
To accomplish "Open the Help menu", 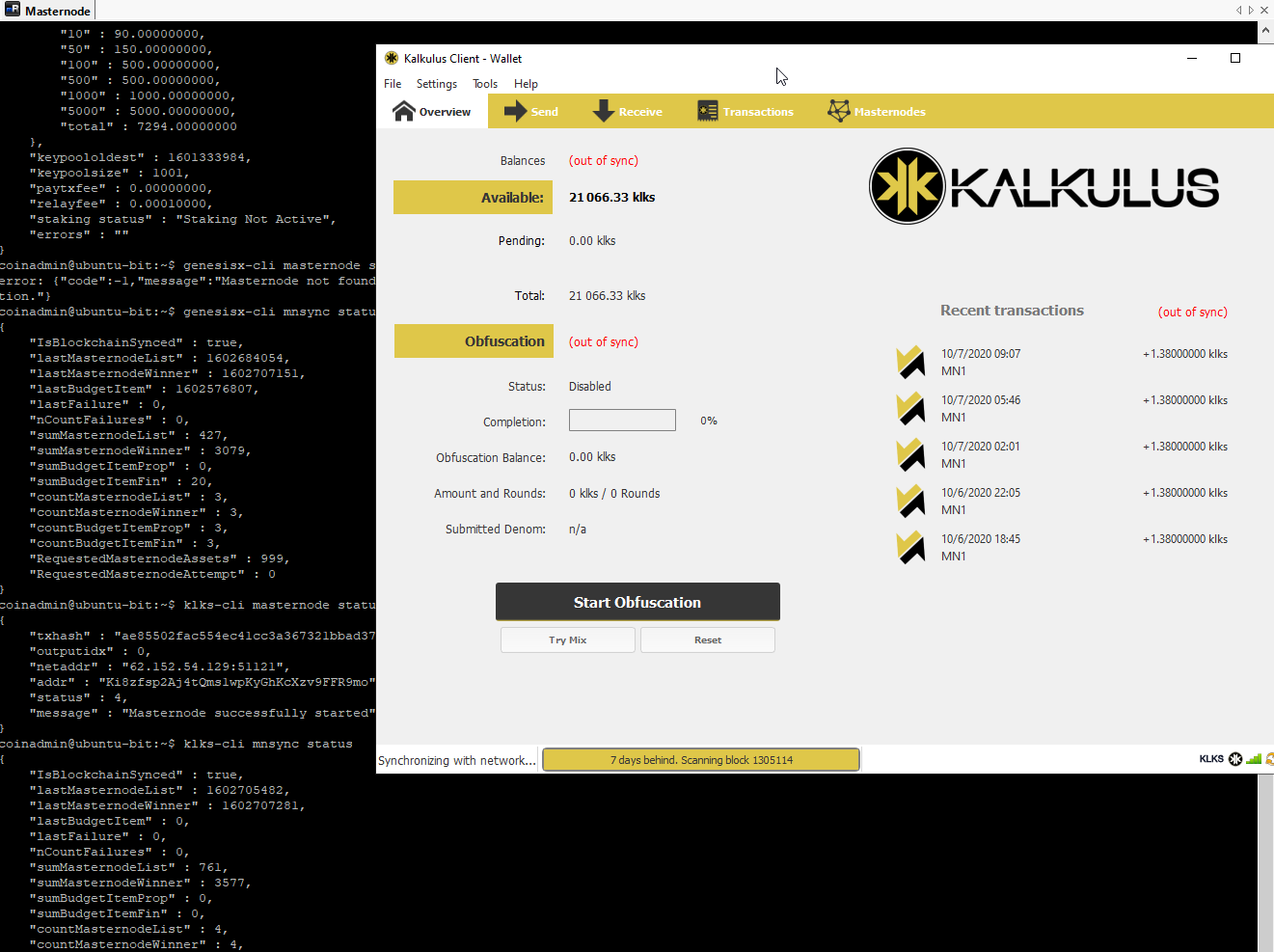I will tap(526, 84).
